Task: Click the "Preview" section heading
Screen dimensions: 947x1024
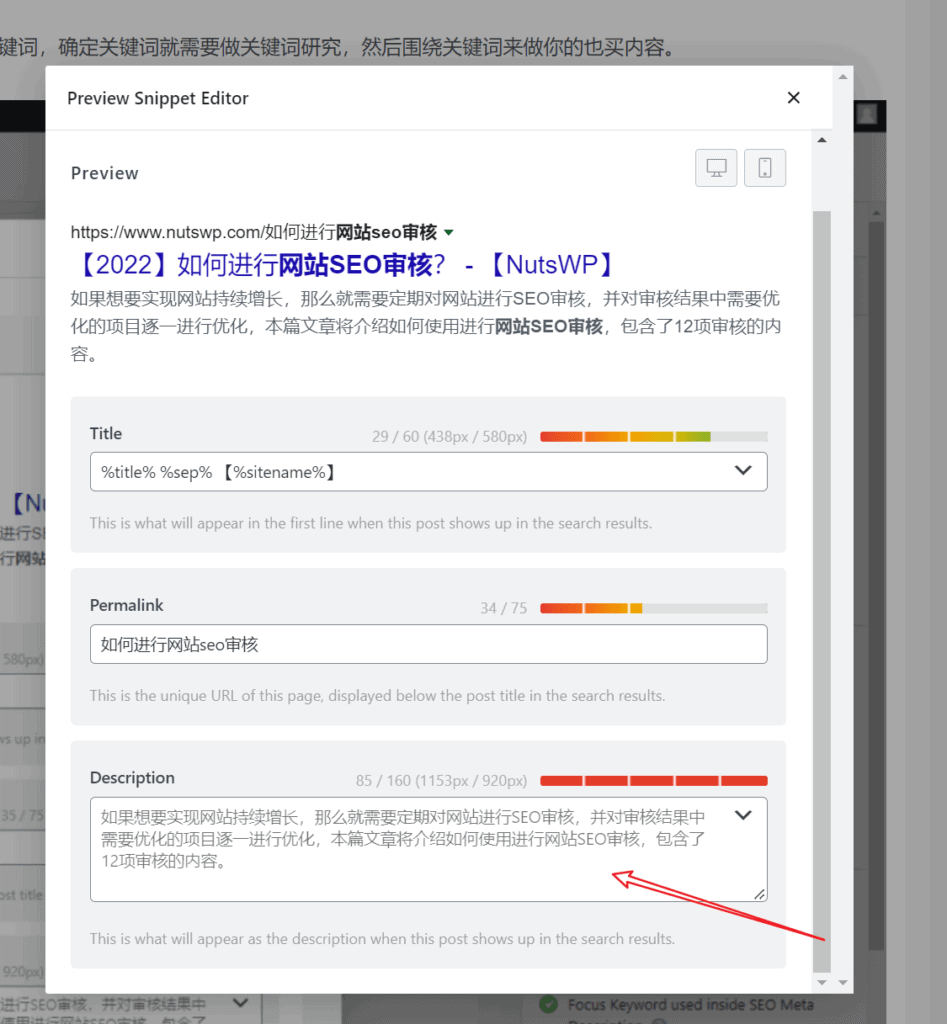Action: pyautogui.click(x=104, y=173)
